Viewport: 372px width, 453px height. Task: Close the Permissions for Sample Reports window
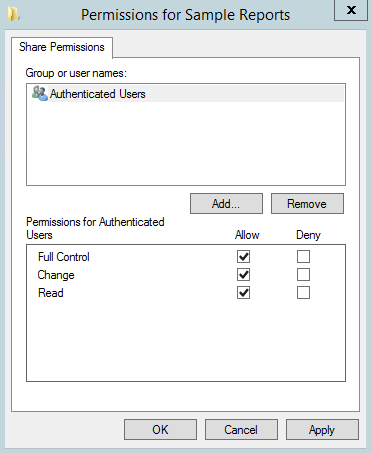coord(351,10)
